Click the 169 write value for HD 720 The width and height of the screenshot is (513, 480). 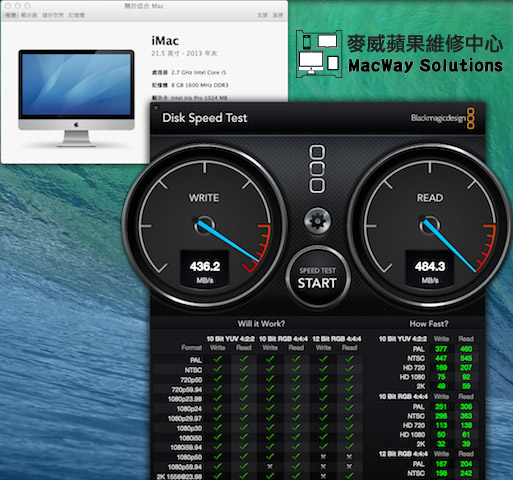[x=441, y=368]
